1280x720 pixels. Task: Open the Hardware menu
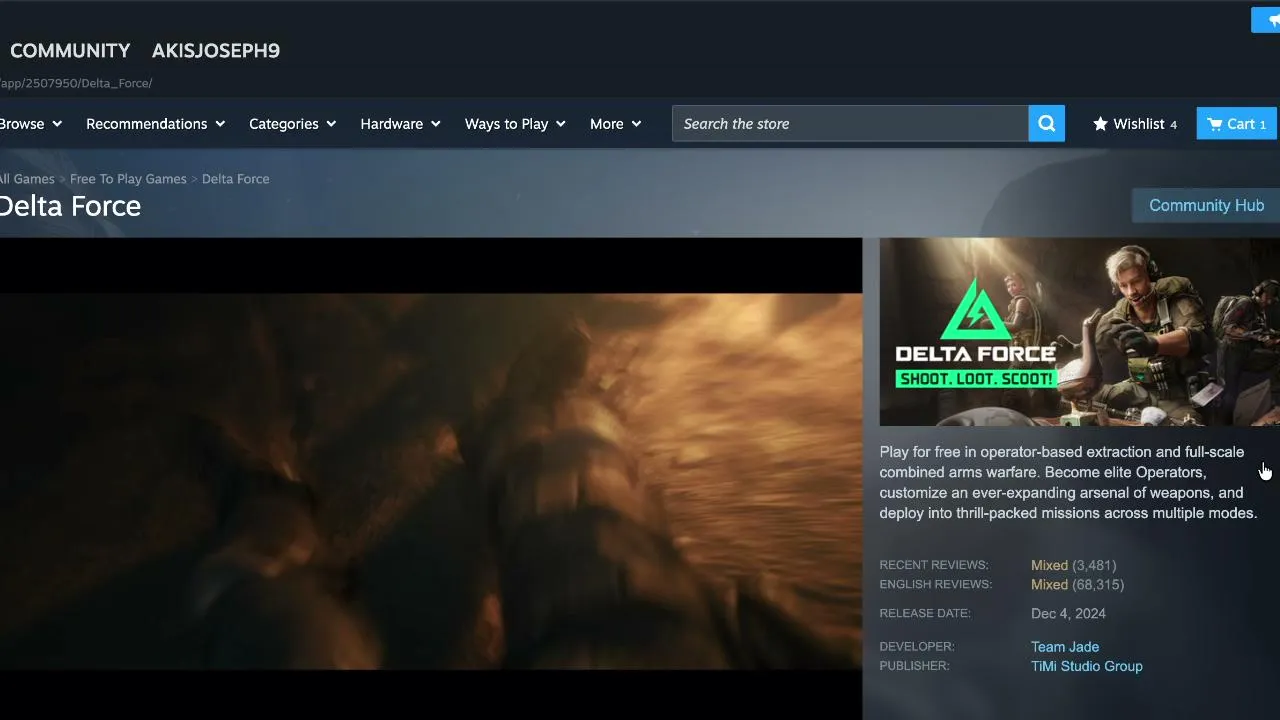[400, 124]
